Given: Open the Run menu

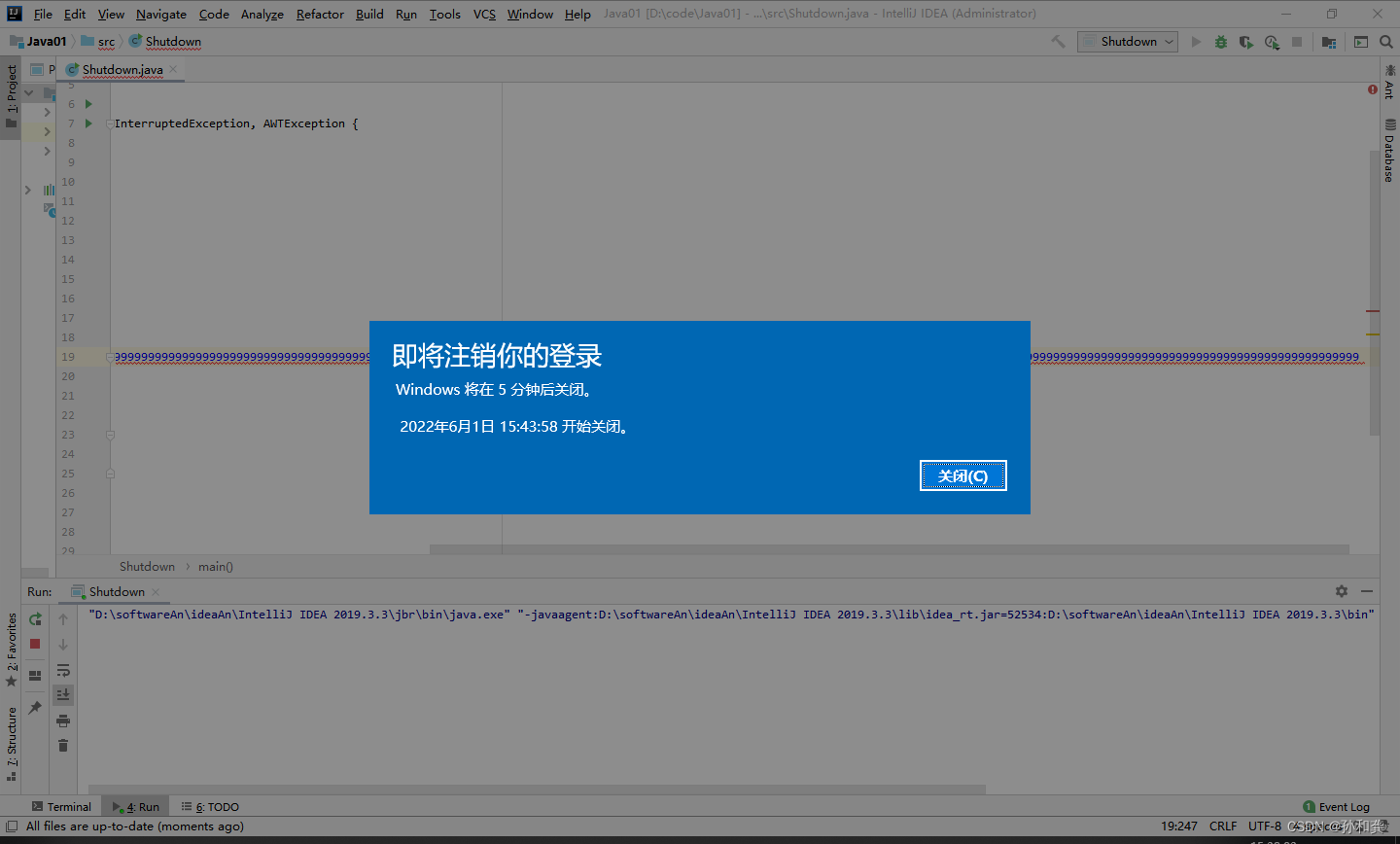Looking at the screenshot, I should (x=406, y=14).
